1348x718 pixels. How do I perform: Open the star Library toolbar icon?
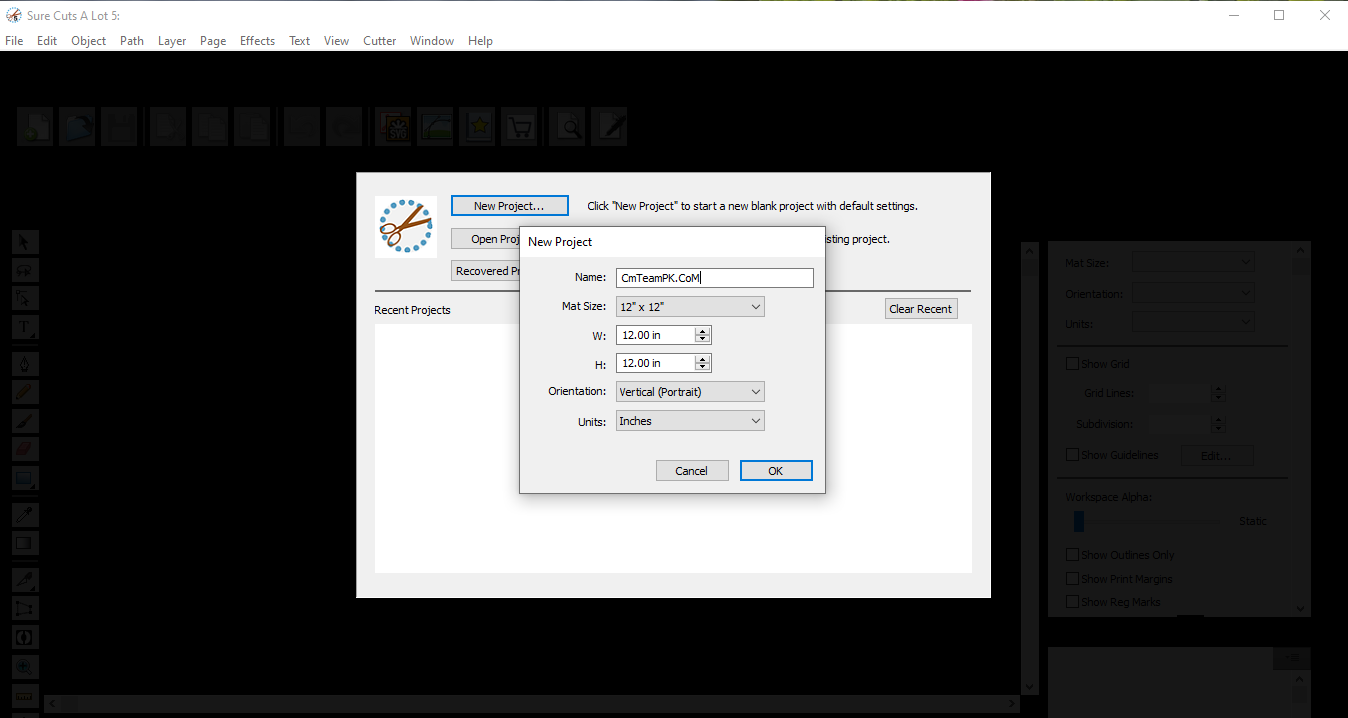coord(477,127)
